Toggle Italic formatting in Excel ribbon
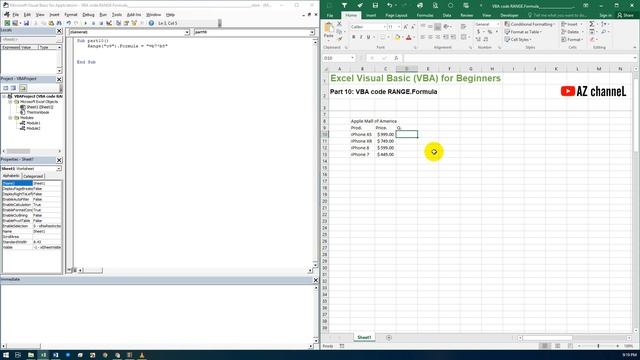Viewport: 640px width, 360px height. pyautogui.click(x=361, y=38)
